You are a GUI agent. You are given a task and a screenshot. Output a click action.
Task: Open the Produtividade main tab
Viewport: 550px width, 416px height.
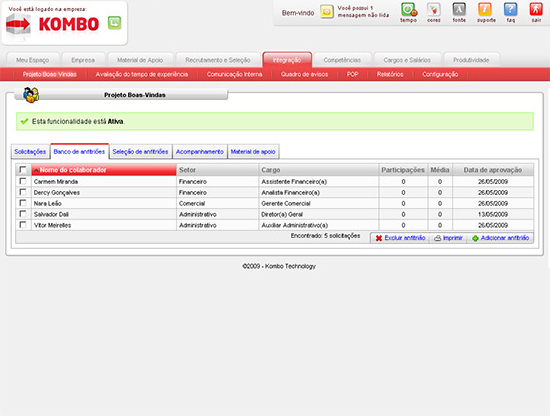click(471, 60)
